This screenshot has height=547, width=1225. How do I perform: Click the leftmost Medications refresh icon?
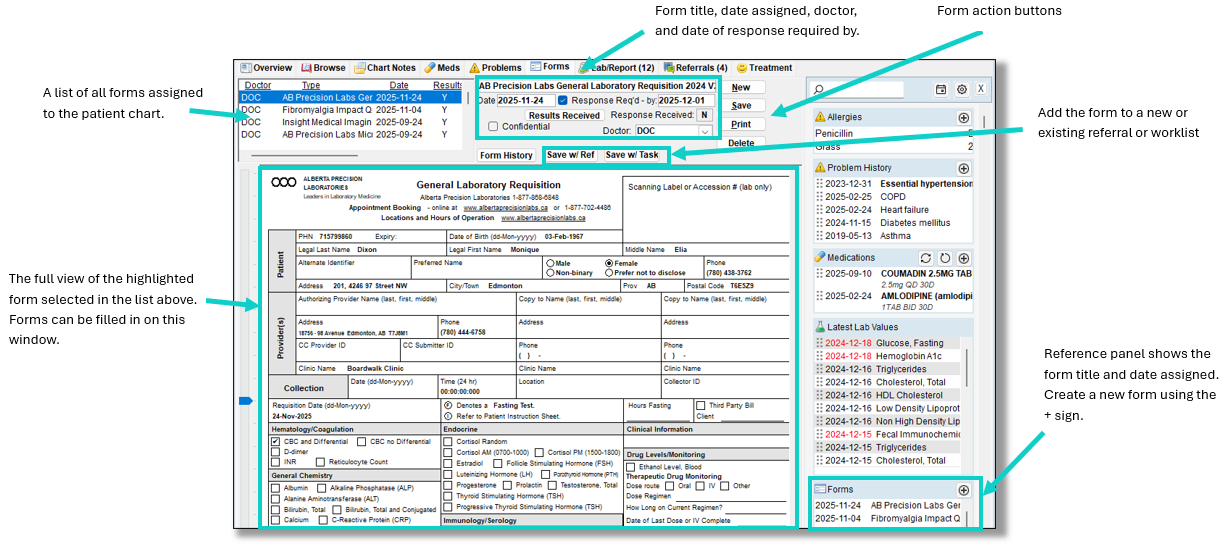tap(926, 258)
